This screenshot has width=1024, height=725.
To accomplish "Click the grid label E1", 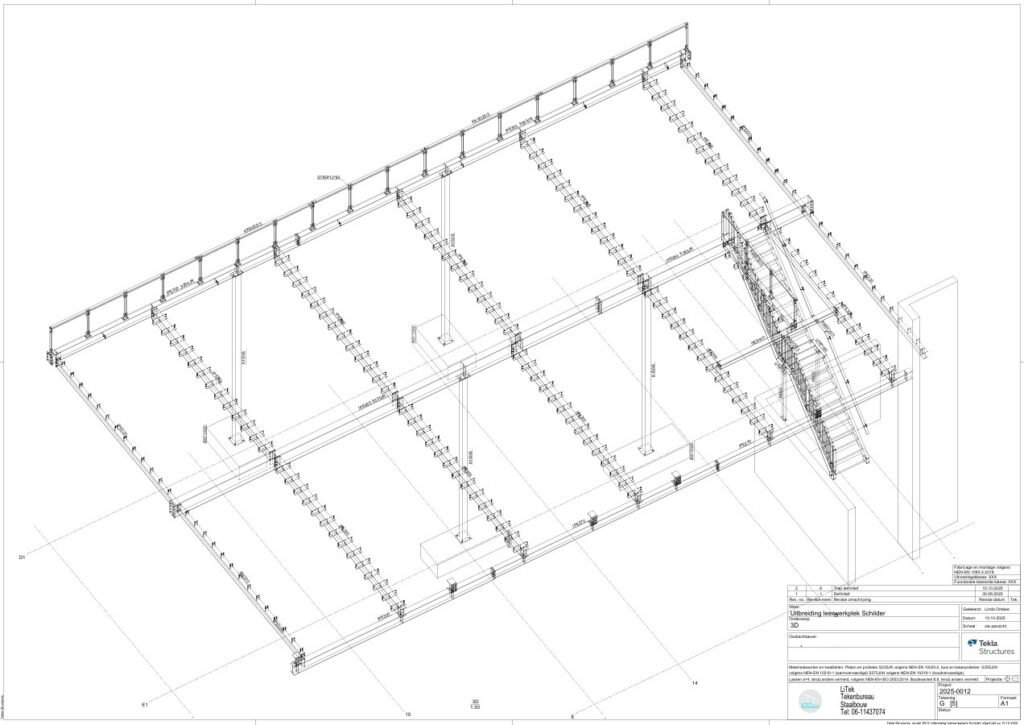I will pyautogui.click(x=145, y=704).
